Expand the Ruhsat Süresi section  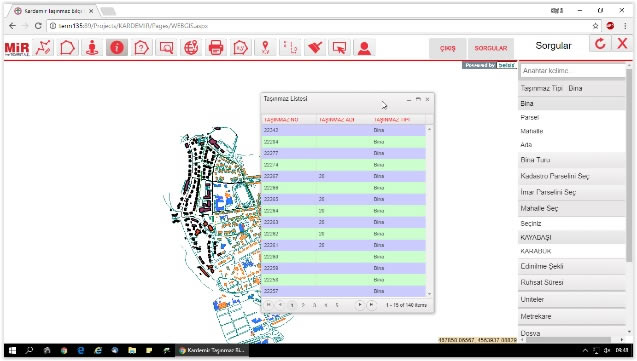[572, 282]
